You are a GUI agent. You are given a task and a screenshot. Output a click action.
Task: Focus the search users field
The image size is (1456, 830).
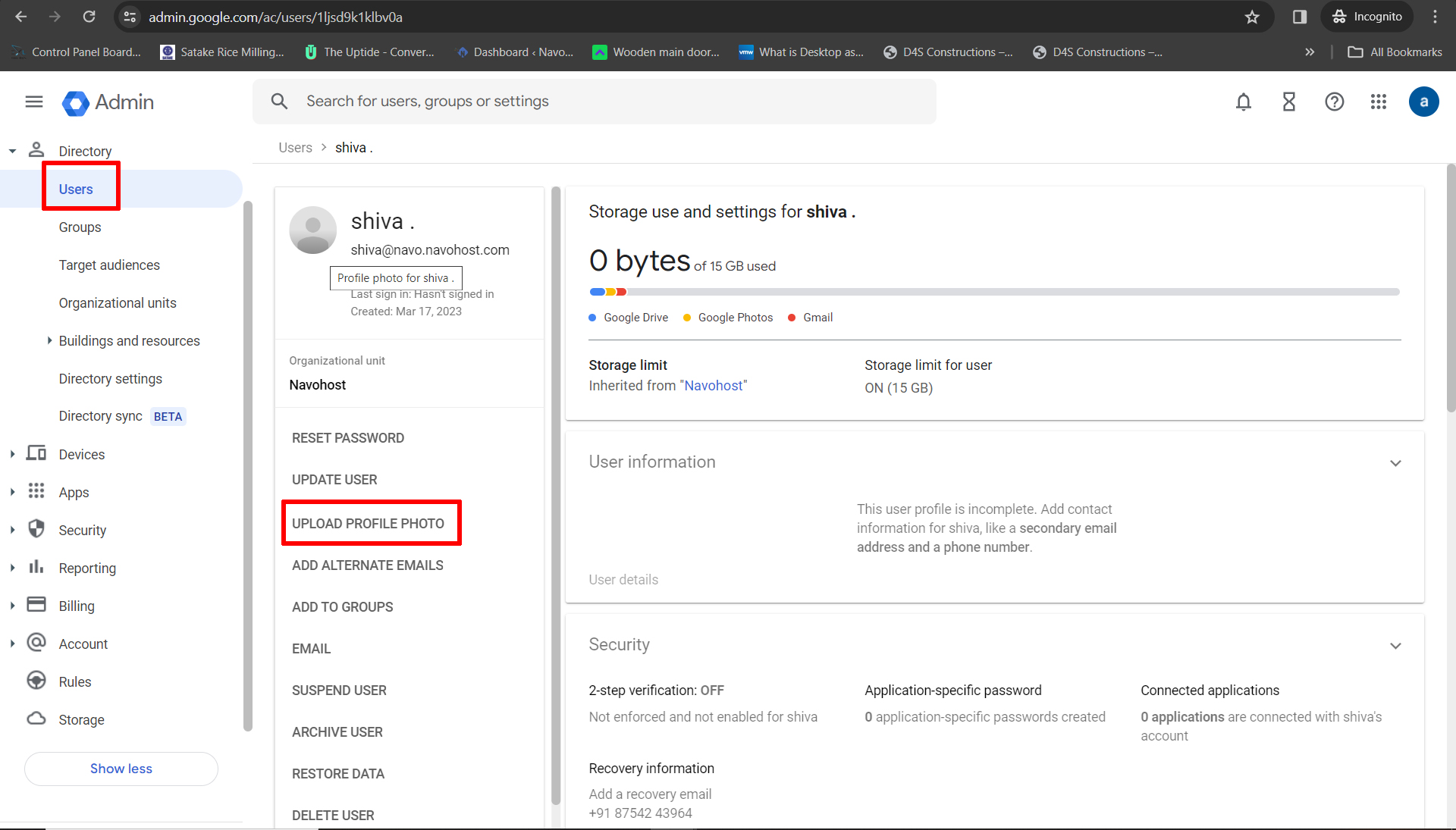(595, 102)
